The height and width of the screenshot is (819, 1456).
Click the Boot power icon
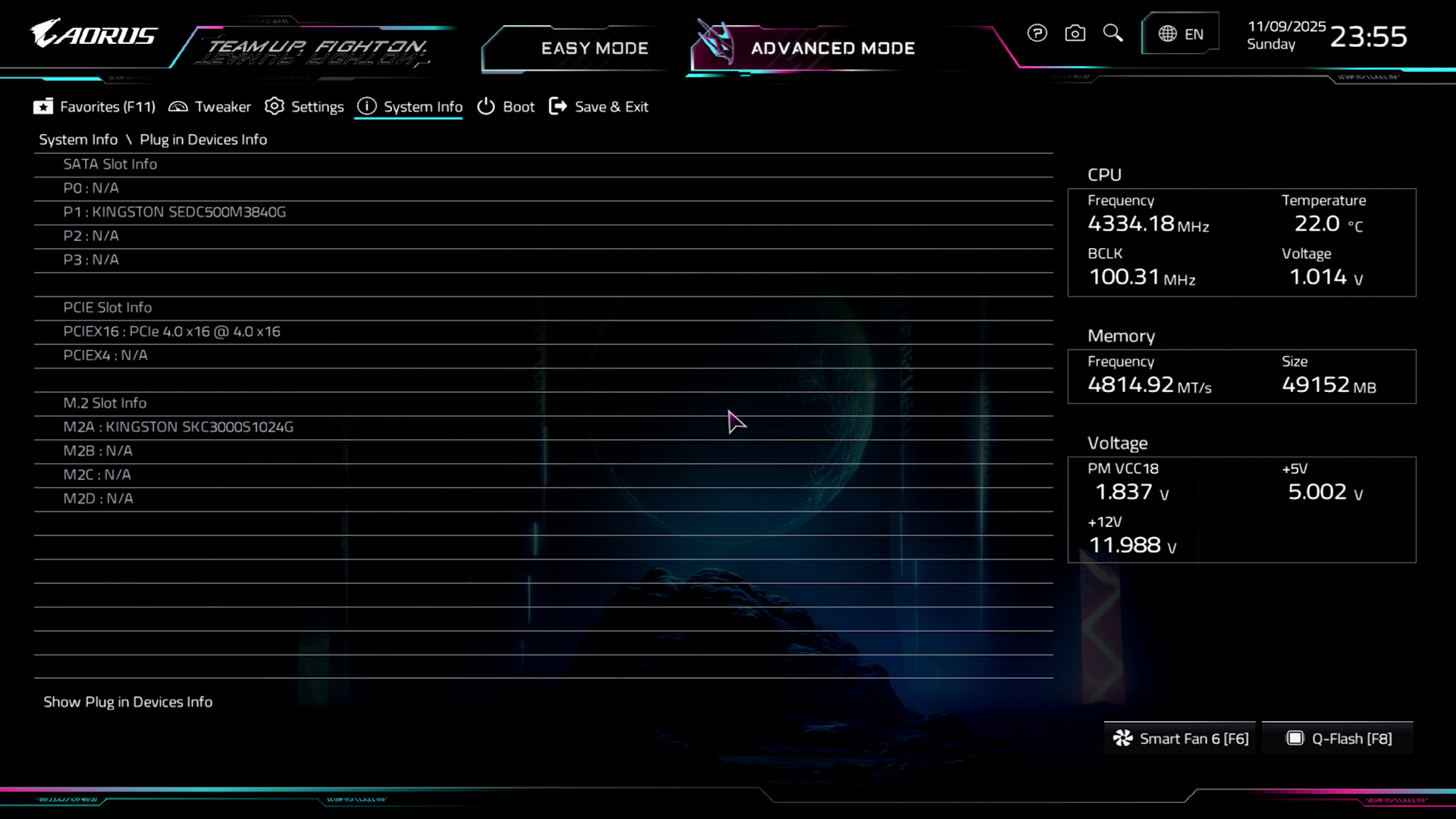(x=486, y=107)
